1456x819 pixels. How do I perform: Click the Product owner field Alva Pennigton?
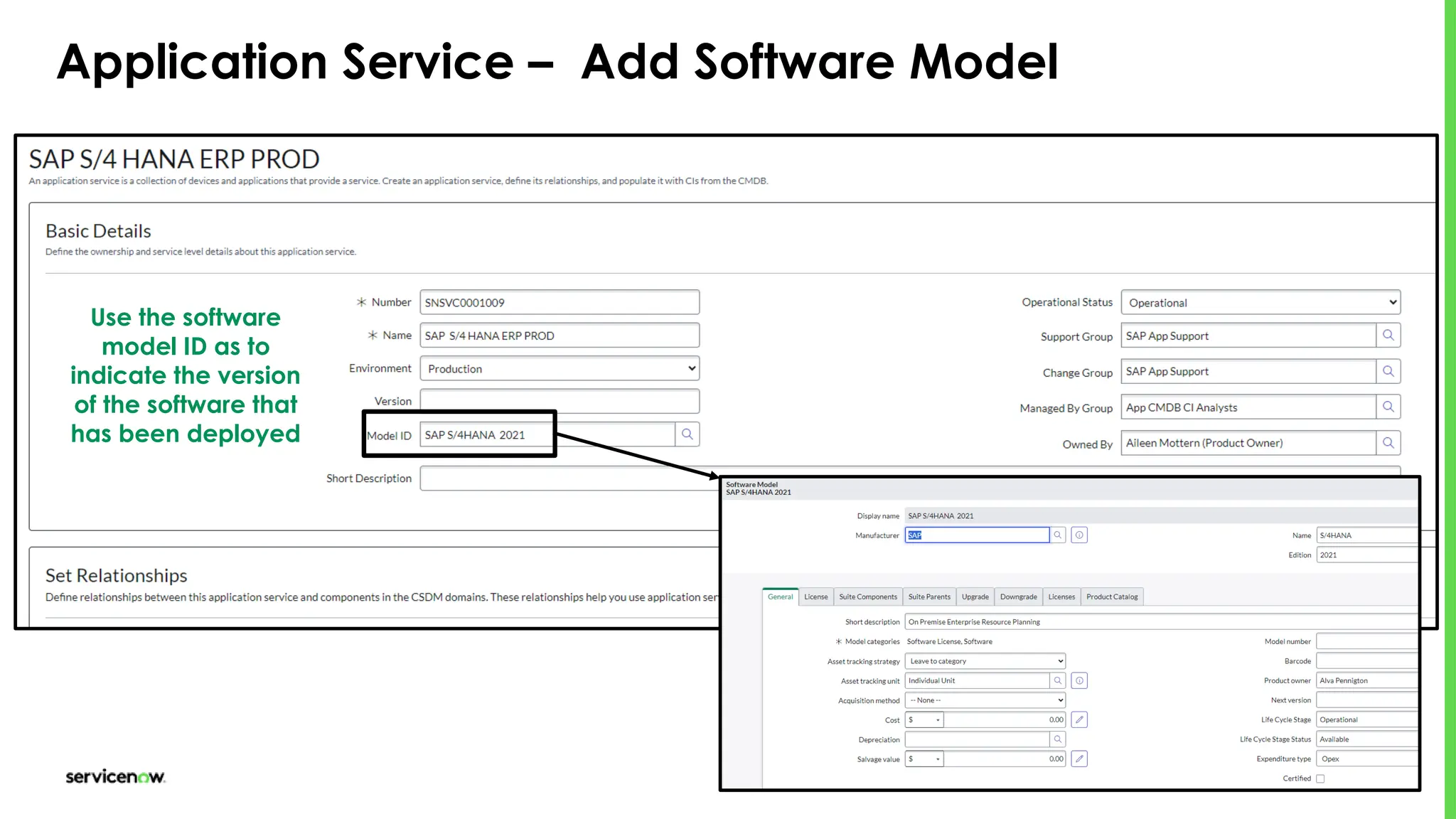coord(1366,681)
